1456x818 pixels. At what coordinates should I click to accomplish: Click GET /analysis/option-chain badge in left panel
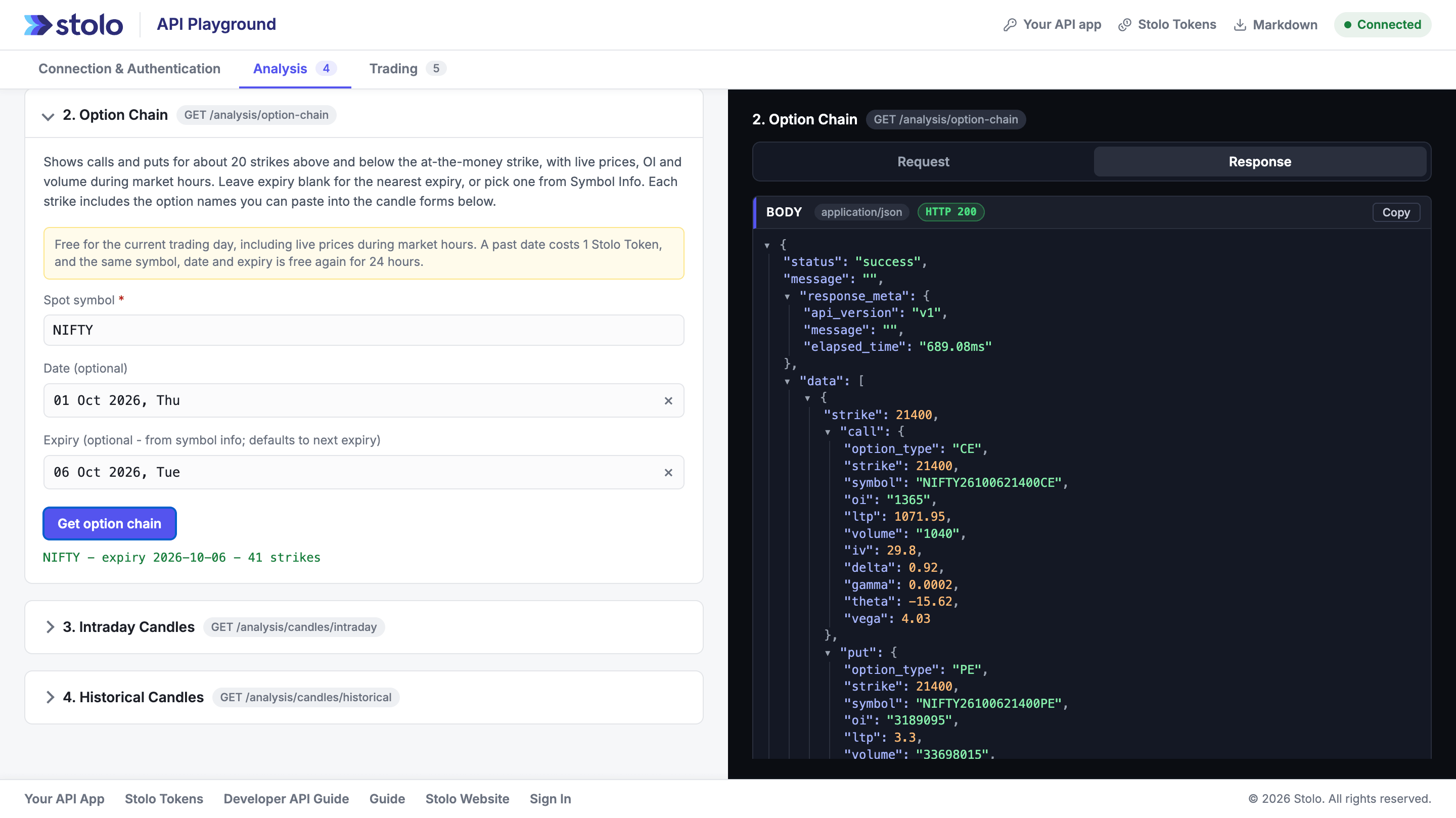pos(256,115)
